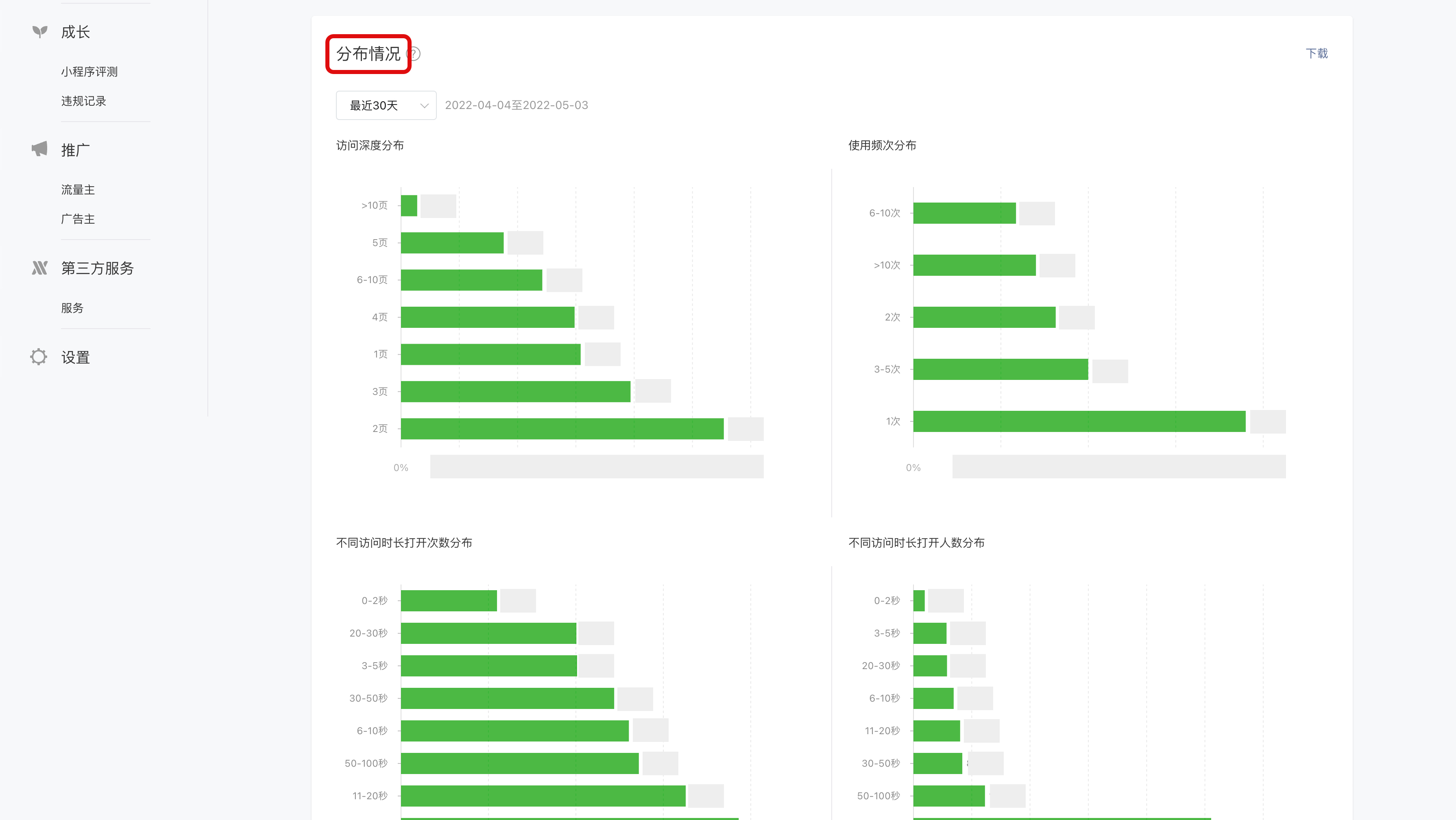Image resolution: width=1456 pixels, height=820 pixels.
Task: Click the 50-100秒 bar in 打开次数分布
Action: [x=520, y=763]
